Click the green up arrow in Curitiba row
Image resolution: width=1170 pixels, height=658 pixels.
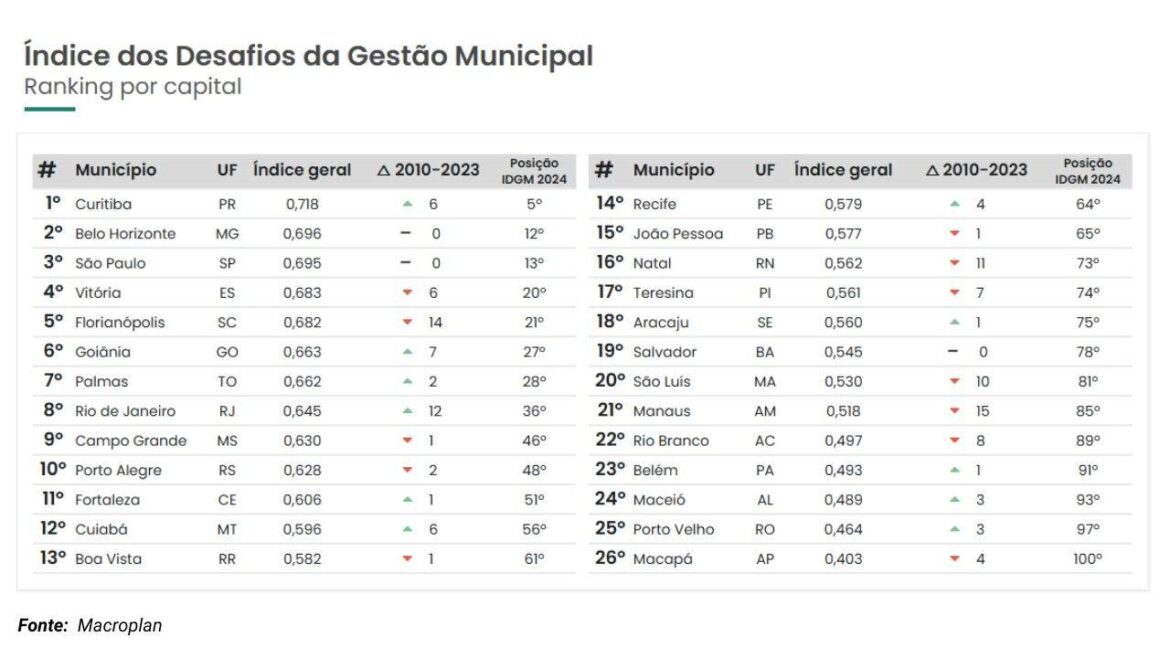click(407, 204)
